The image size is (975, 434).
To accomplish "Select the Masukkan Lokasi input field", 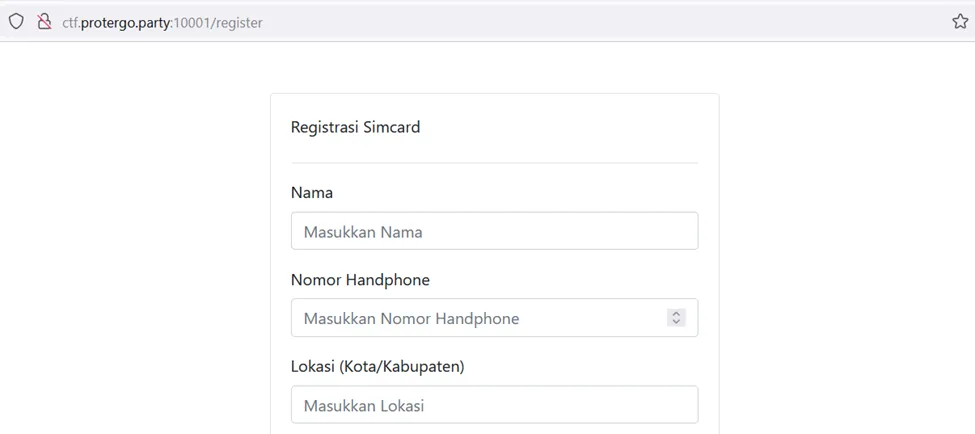I will coord(494,405).
